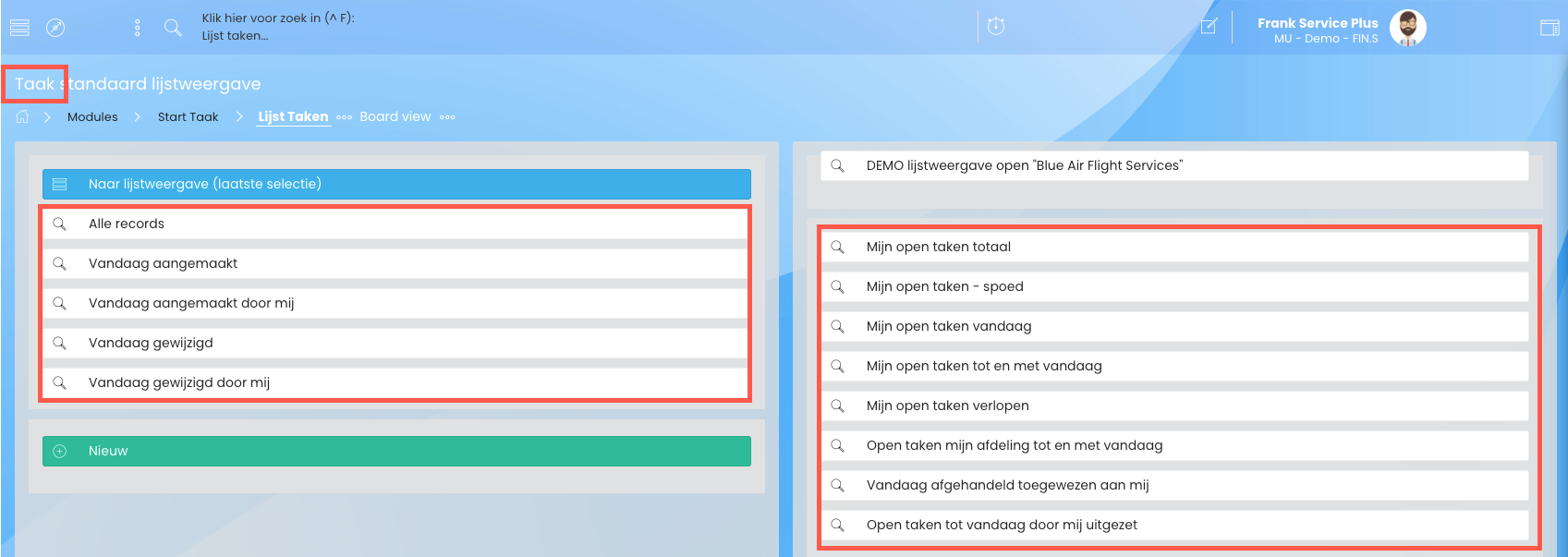Click search icon of Vandaag aangemaakt row
Image resolution: width=1568 pixels, height=557 pixels.
[x=59, y=263]
